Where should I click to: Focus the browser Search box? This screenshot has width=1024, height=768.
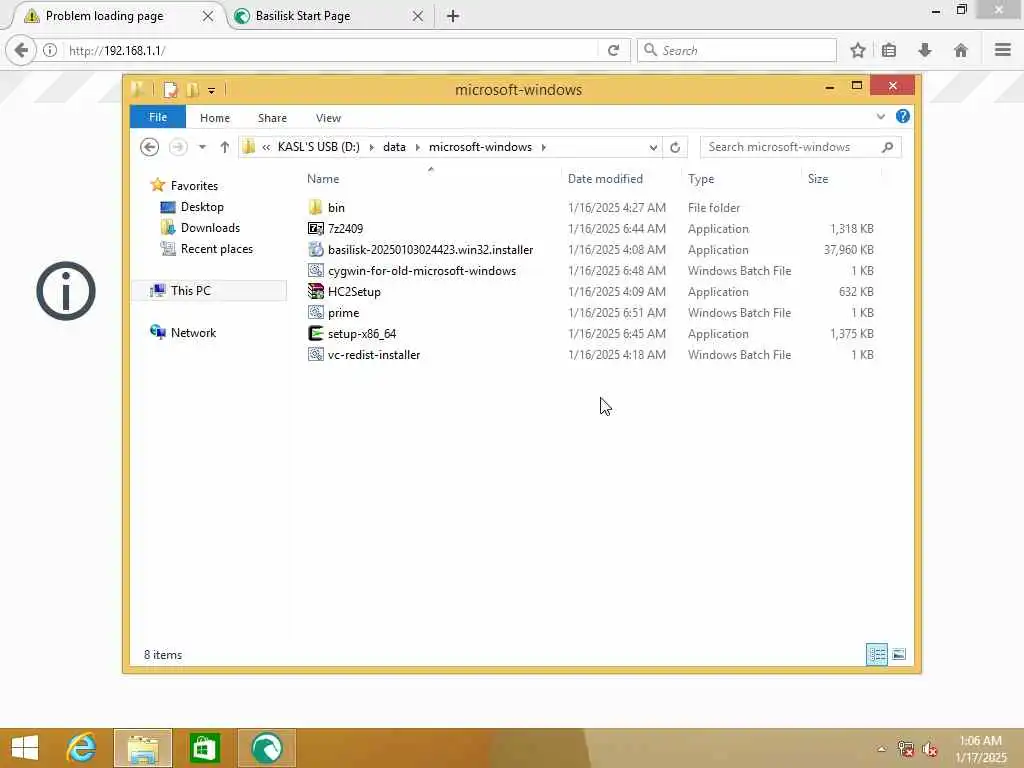click(737, 50)
